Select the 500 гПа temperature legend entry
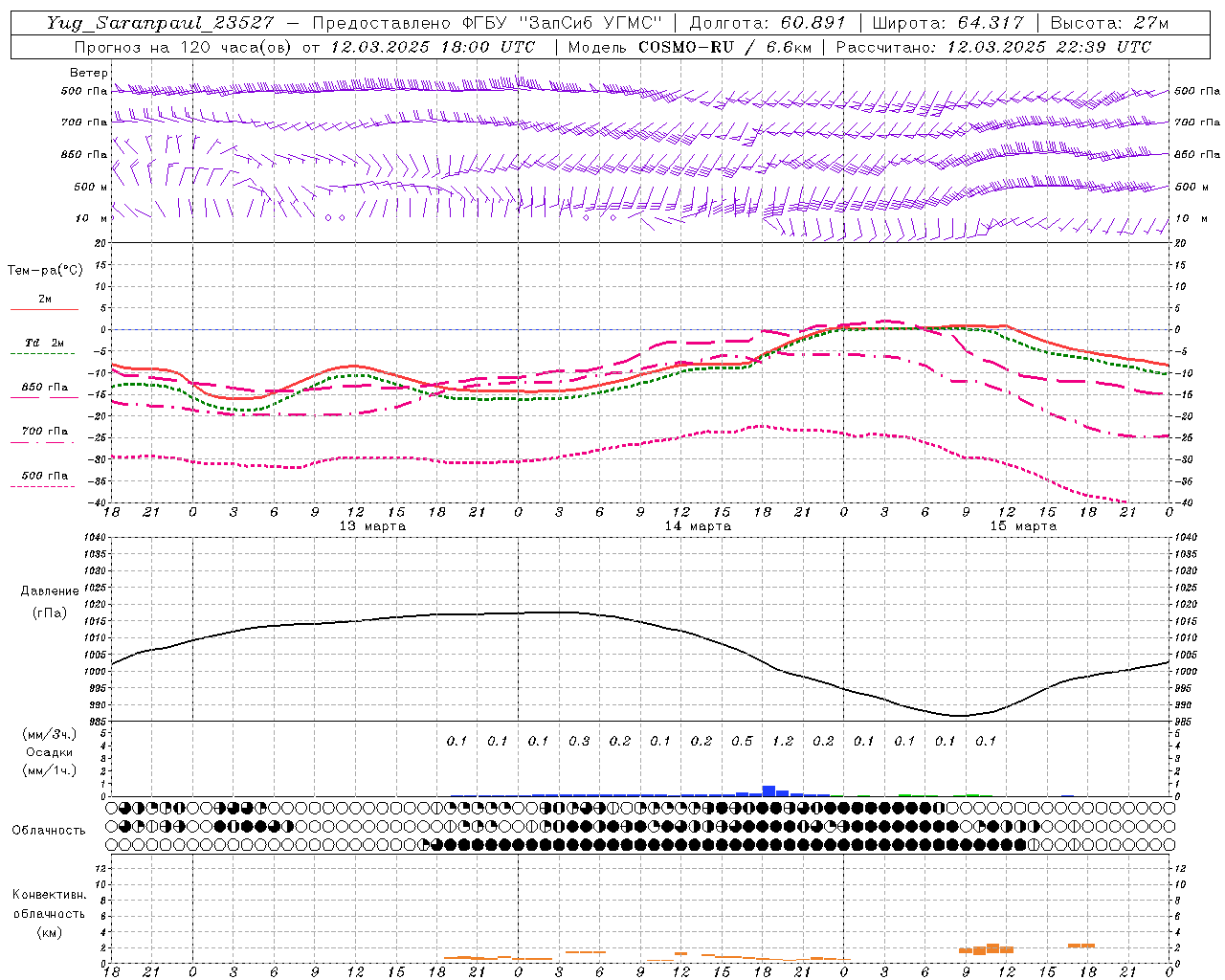Screen dimensions: 1225x980 pos(45,476)
